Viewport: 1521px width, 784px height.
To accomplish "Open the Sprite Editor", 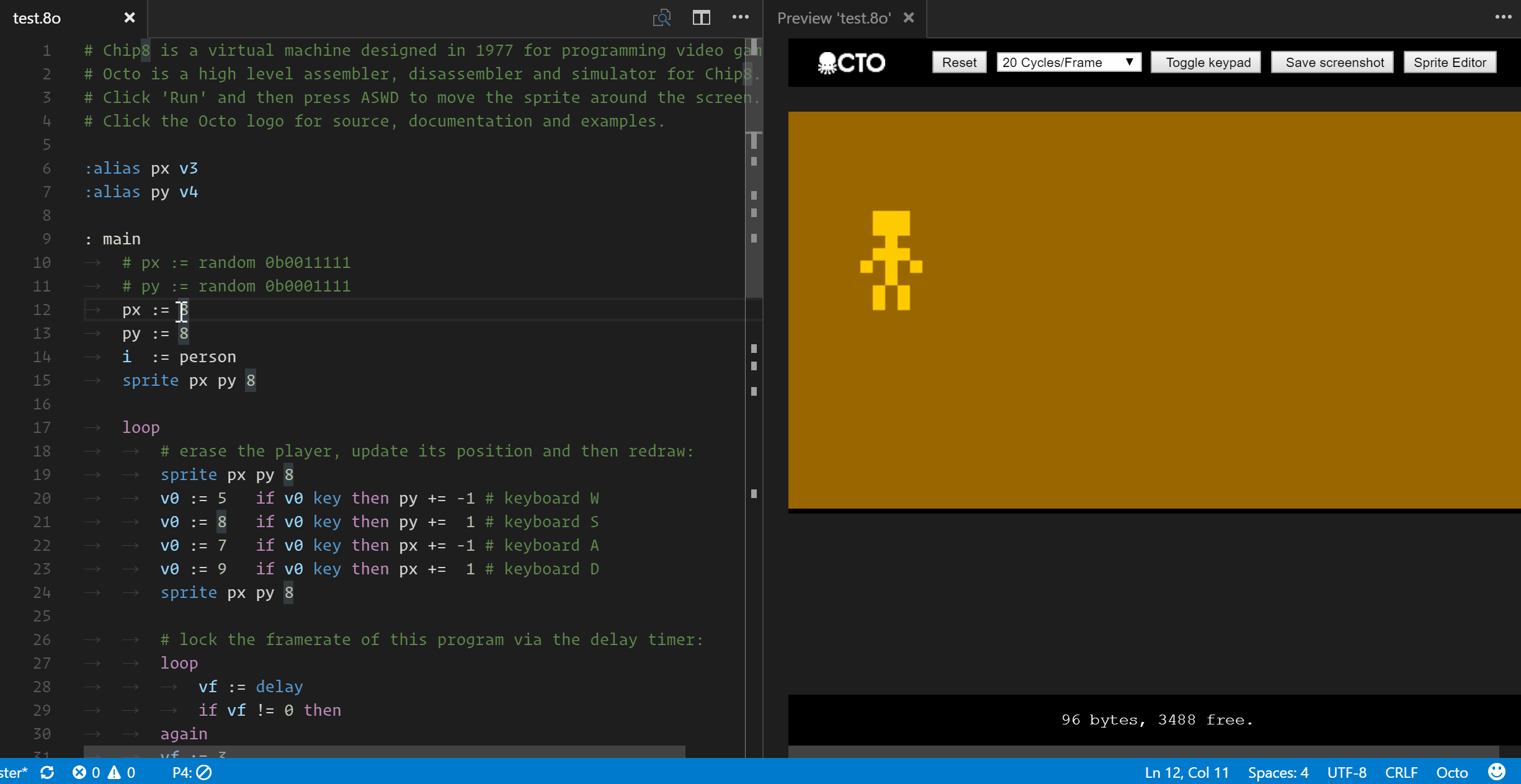I will coord(1450,63).
